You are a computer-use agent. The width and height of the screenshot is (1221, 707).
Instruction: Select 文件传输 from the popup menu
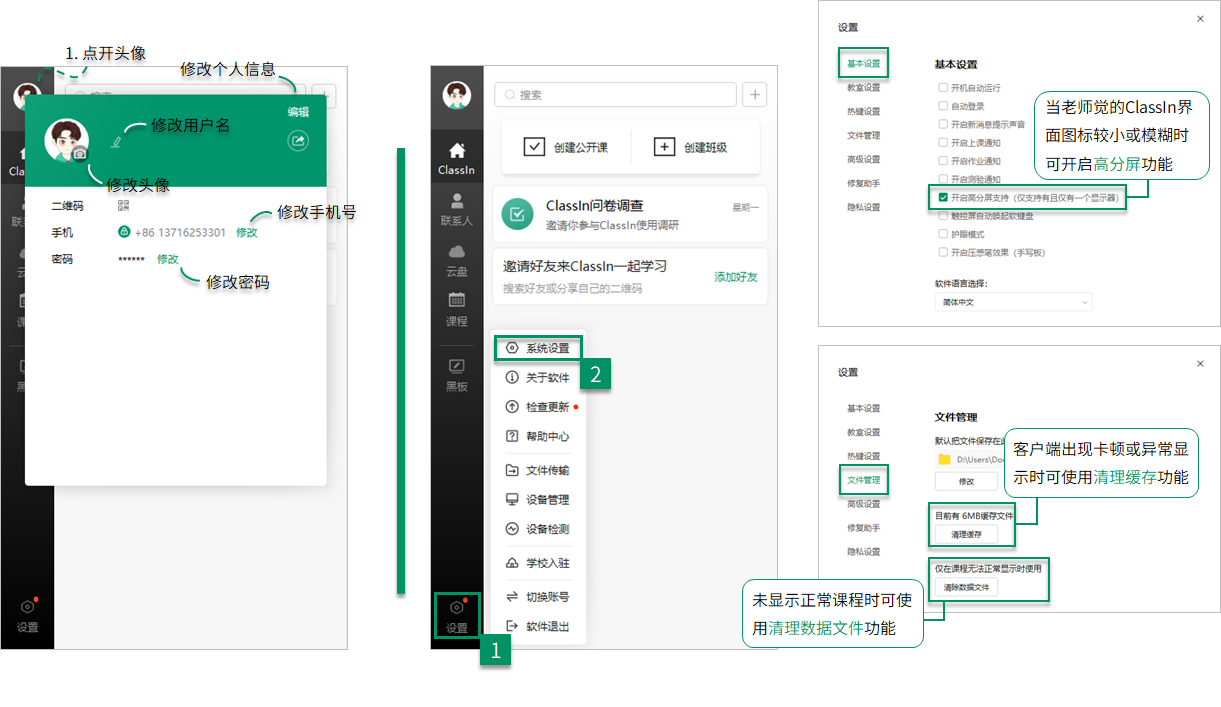(x=538, y=470)
